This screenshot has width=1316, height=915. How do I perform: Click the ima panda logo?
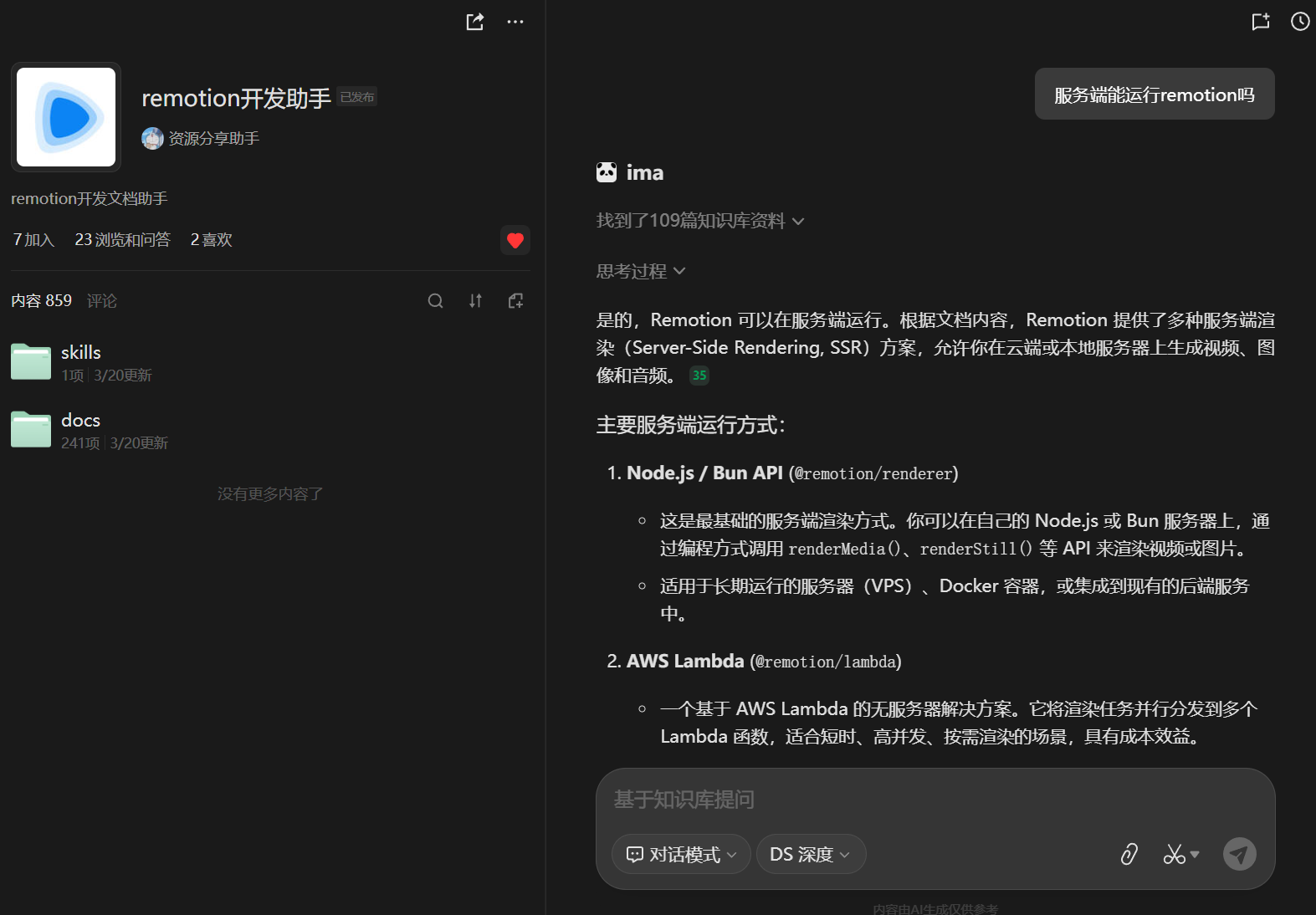coord(607,172)
